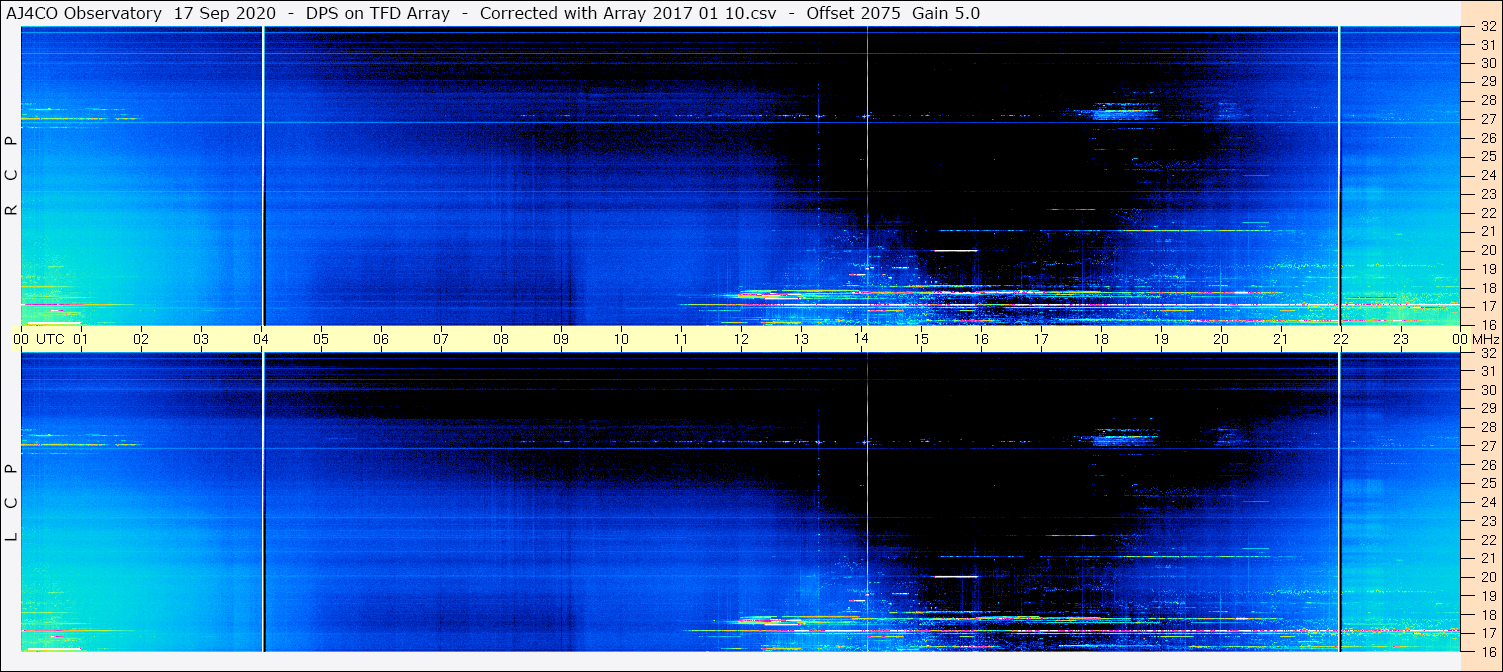Select the 04 hour label on time axis

pyautogui.click(x=261, y=339)
